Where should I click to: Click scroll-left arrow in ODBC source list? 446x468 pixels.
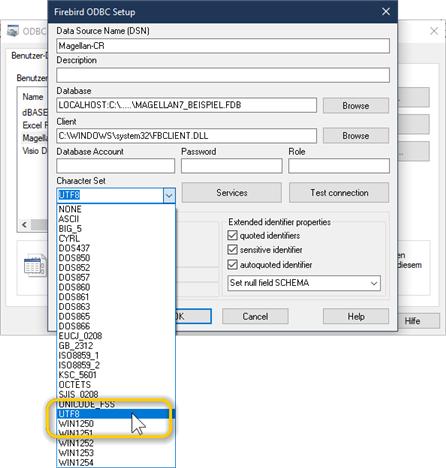[24, 225]
